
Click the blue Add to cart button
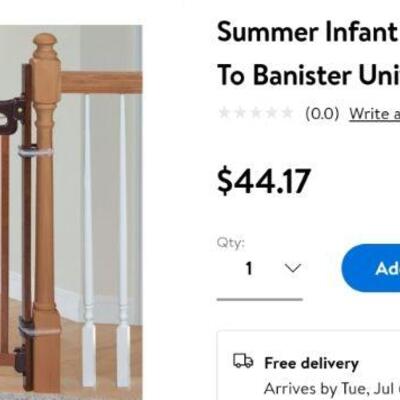click(371, 268)
